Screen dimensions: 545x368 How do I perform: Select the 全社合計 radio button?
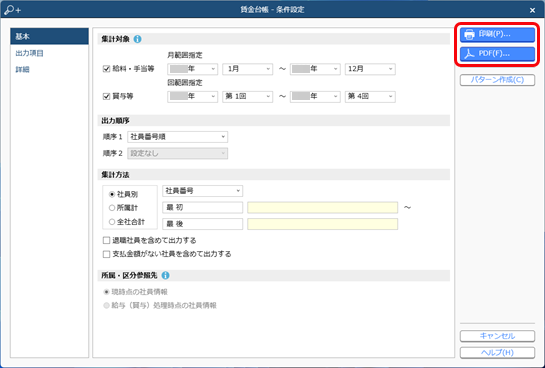[x=112, y=222]
